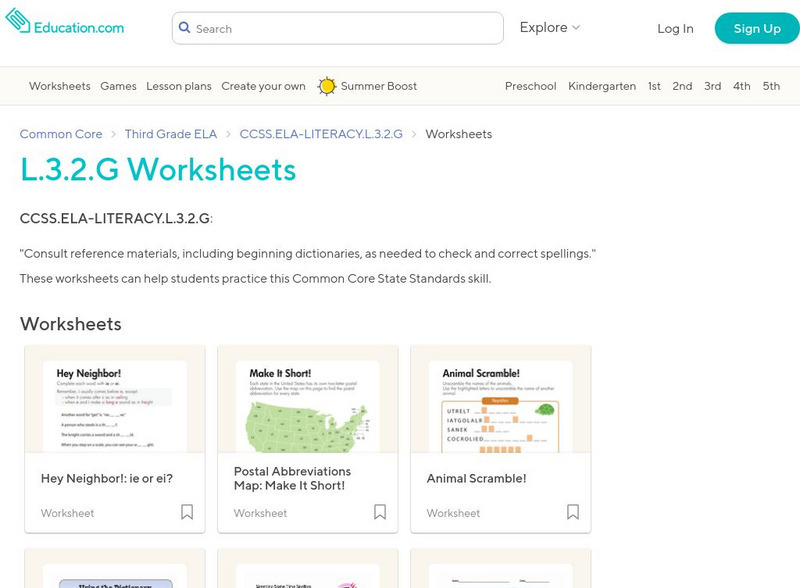Open the Worksheets nav menu
800x588 pixels.
click(60, 86)
